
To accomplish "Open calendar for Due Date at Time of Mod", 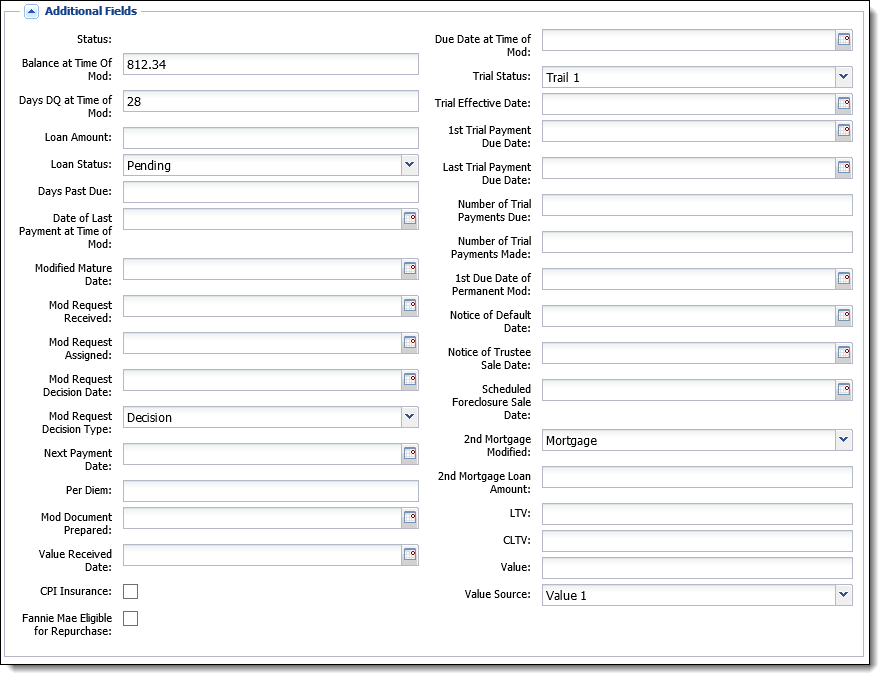I will click(x=844, y=40).
